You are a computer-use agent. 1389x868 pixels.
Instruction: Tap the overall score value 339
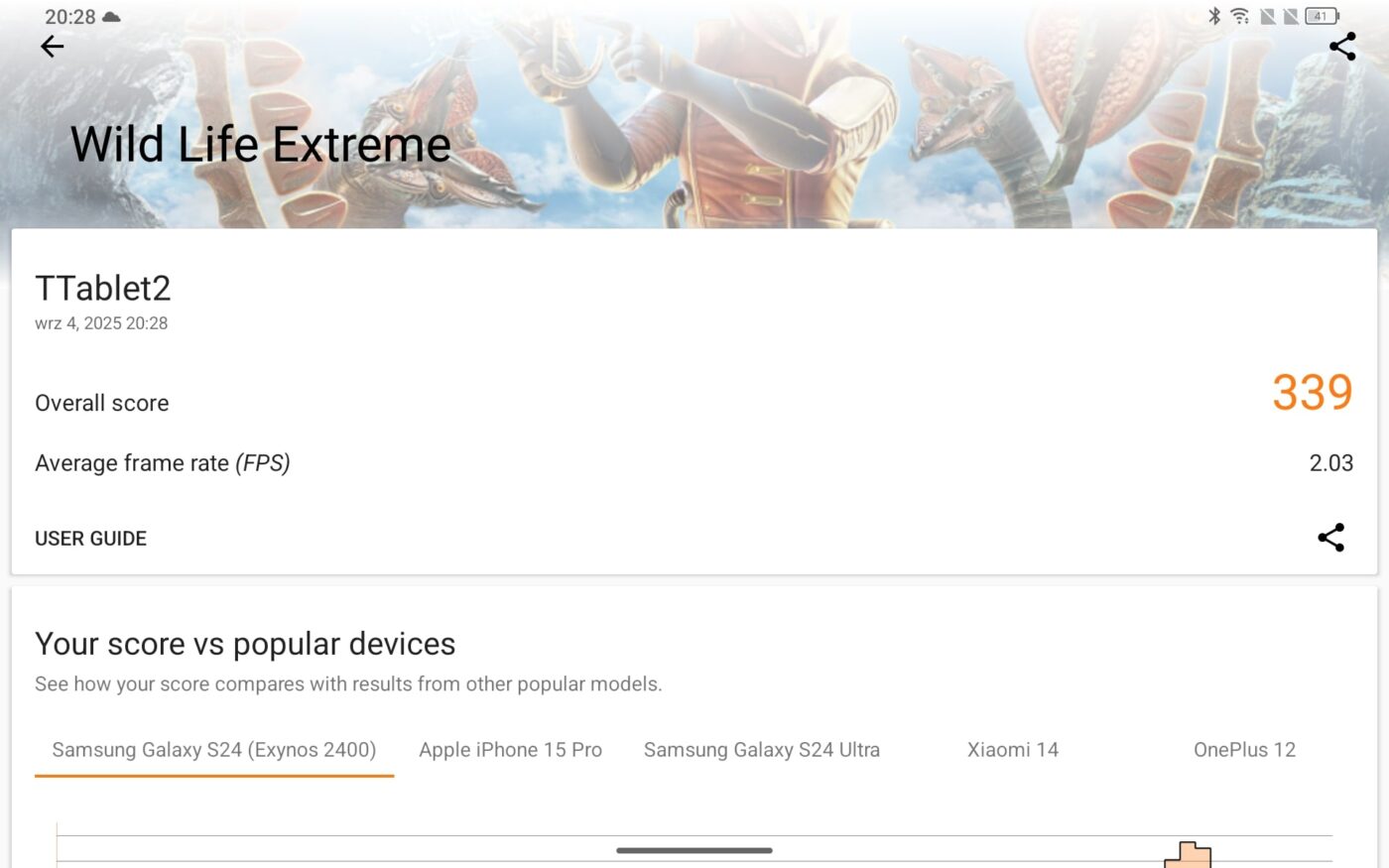click(1313, 392)
